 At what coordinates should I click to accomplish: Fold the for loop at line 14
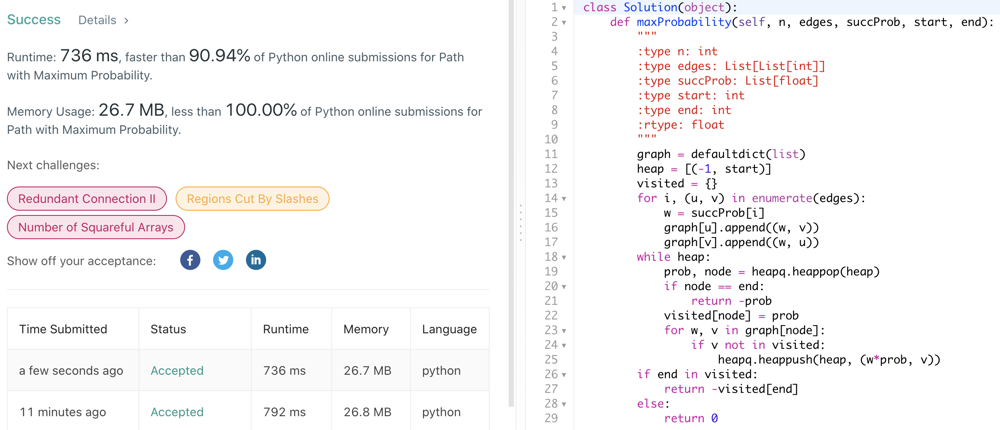pos(564,199)
